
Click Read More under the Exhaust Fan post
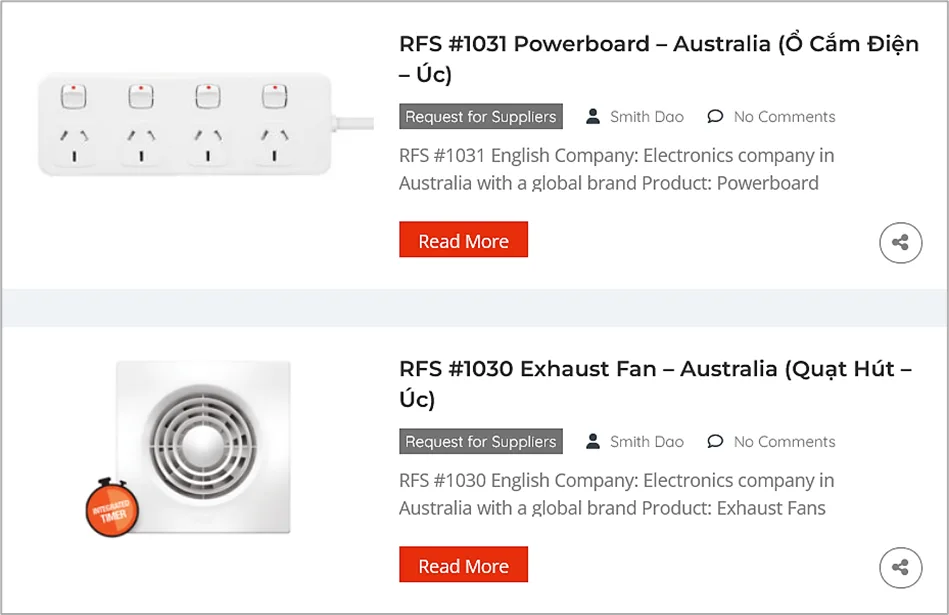(x=464, y=565)
